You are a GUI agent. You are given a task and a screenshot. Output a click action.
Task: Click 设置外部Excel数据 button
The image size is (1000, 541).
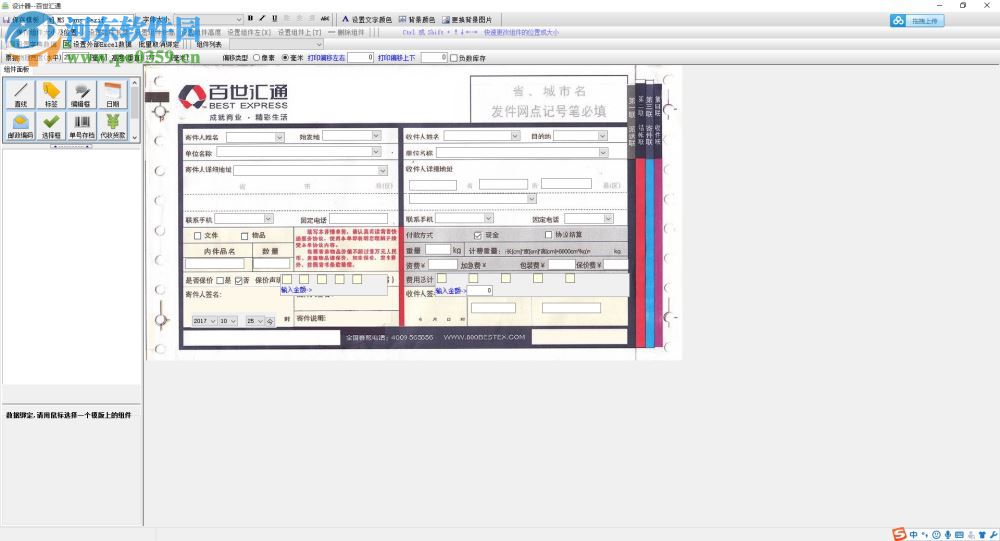[x=98, y=44]
